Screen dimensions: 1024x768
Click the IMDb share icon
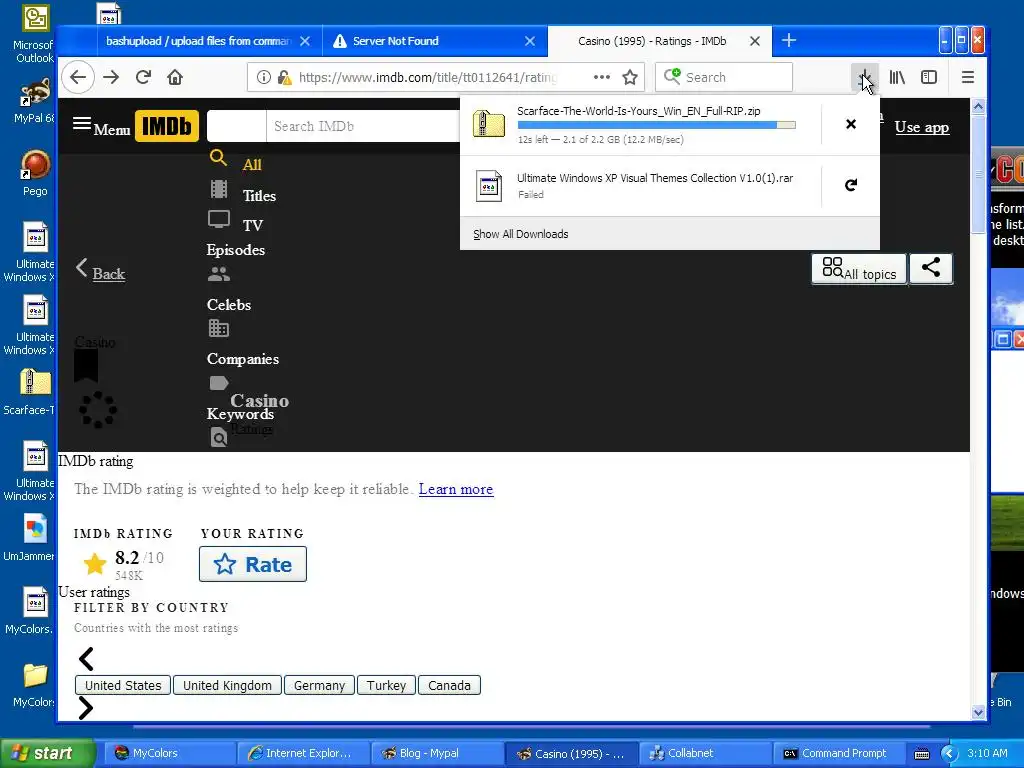point(931,268)
